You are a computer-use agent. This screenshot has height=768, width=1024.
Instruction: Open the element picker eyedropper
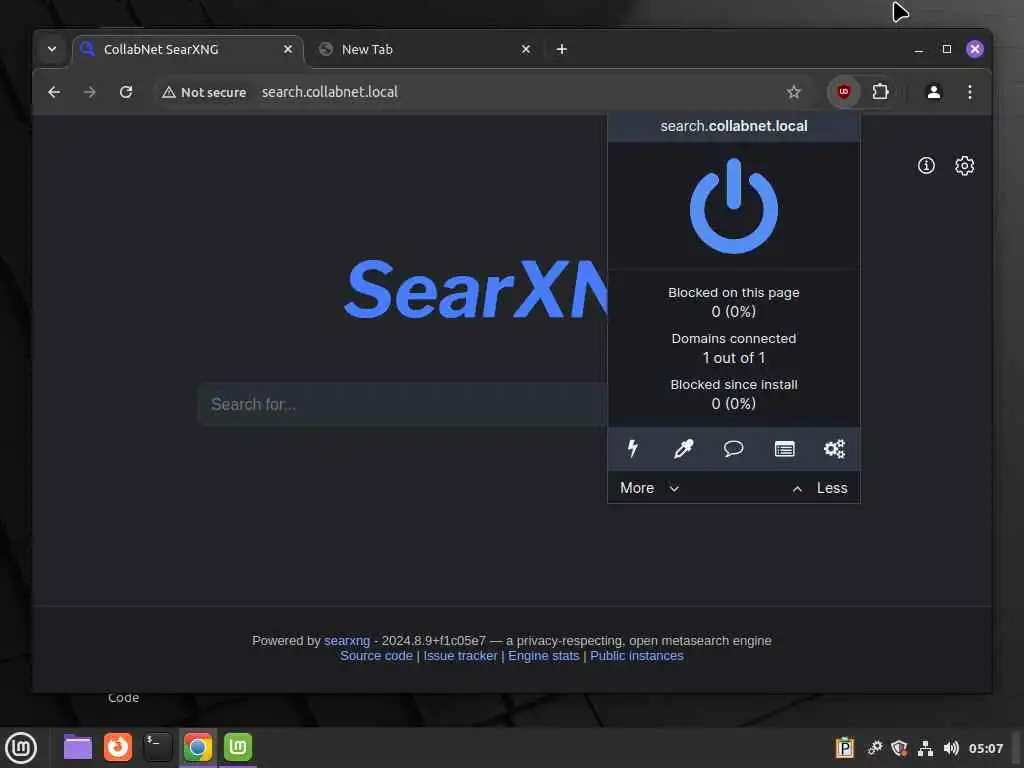tap(683, 449)
